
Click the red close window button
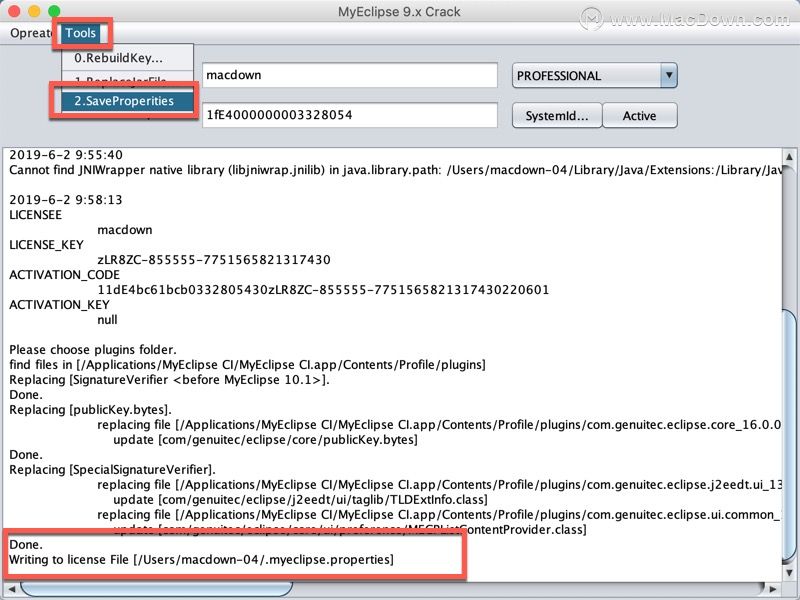(15, 11)
